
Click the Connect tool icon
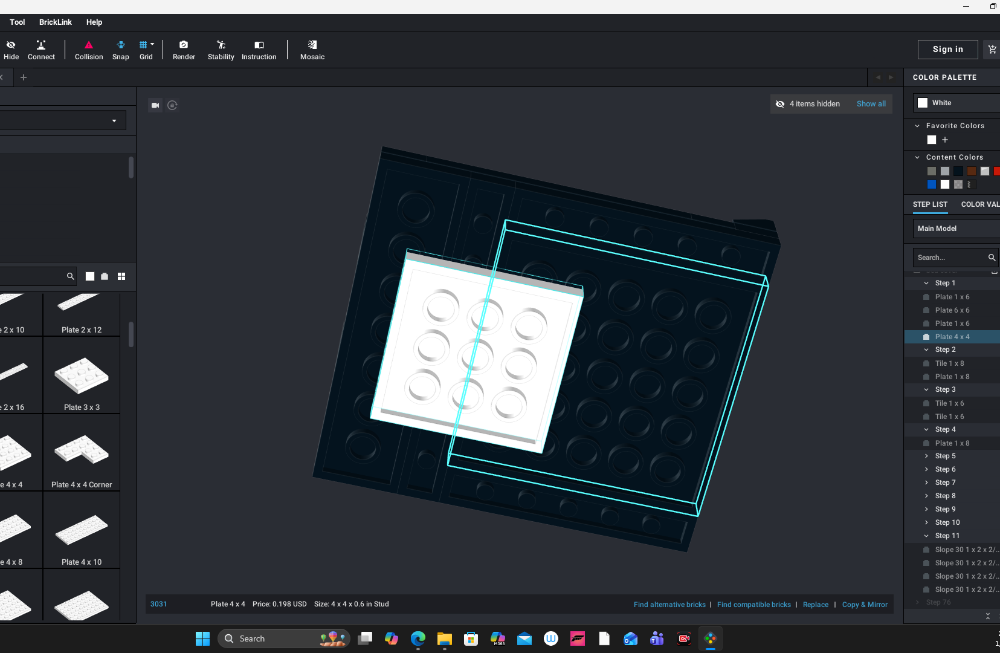41,49
